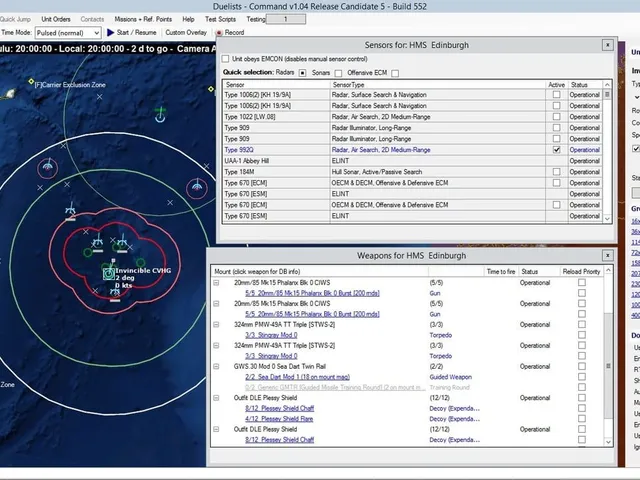Open the Help menu

coord(188,19)
